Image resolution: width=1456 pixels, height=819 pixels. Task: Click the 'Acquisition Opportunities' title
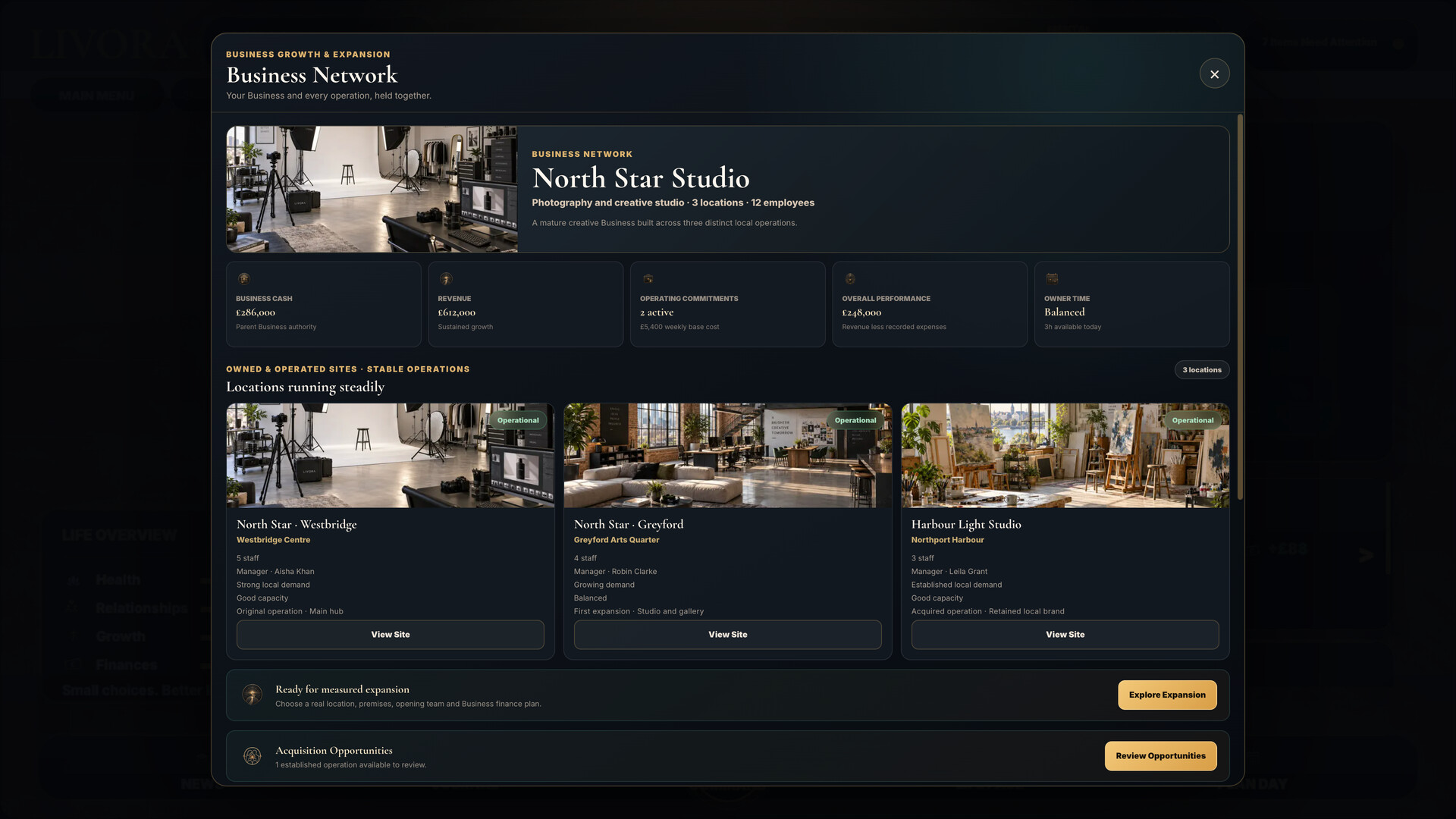[334, 751]
